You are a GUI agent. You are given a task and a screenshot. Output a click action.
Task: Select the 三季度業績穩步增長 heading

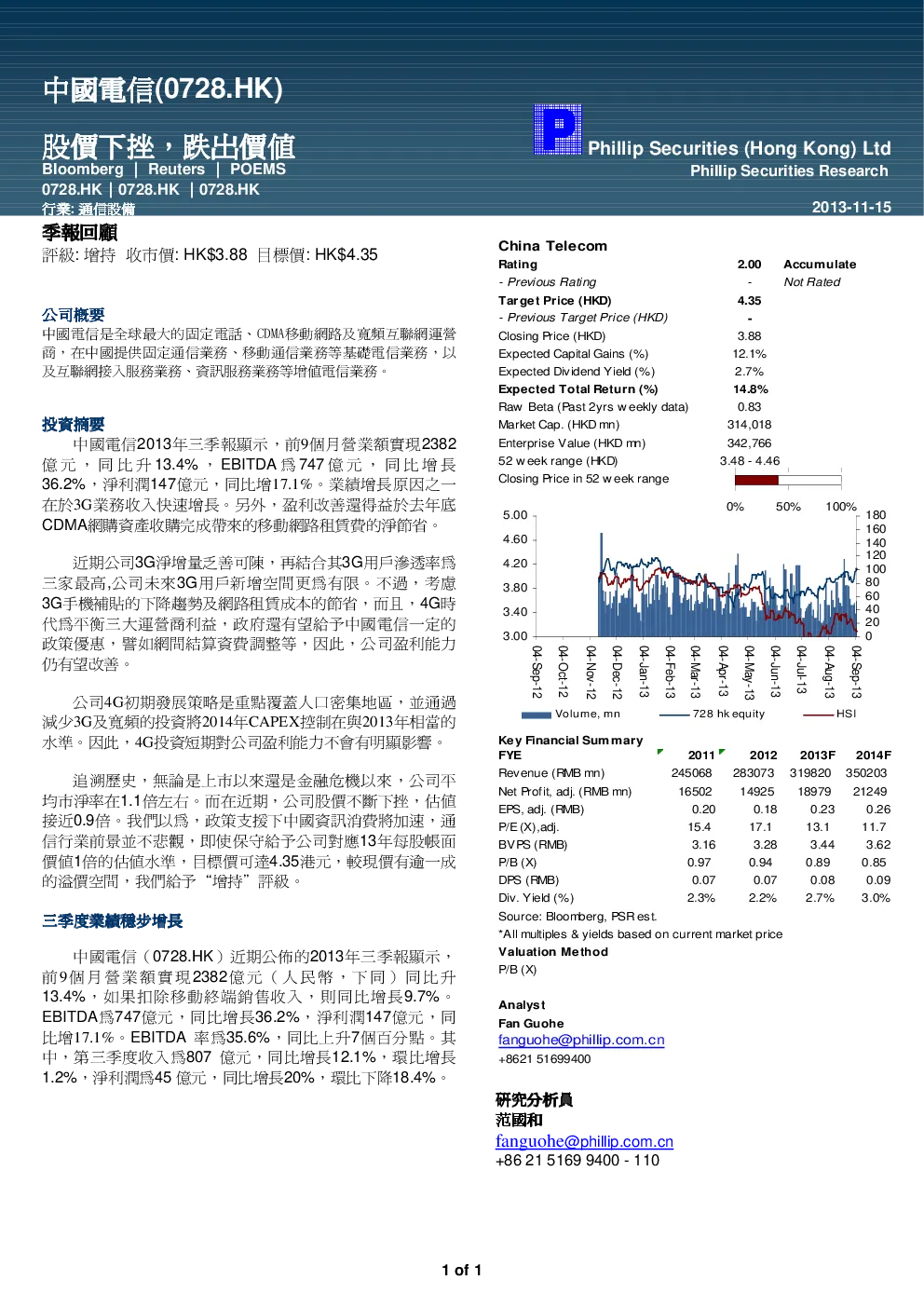pos(112,920)
